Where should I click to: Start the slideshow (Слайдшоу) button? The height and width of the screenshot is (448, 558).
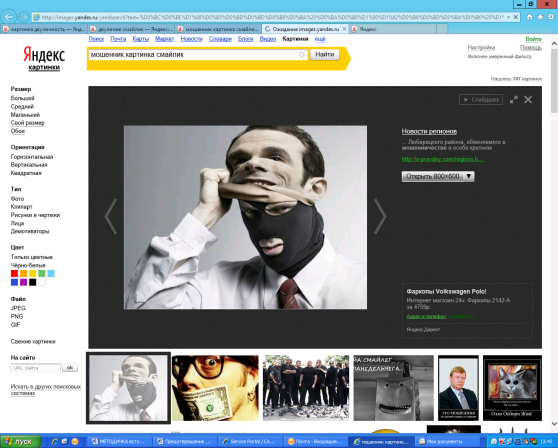click(481, 100)
